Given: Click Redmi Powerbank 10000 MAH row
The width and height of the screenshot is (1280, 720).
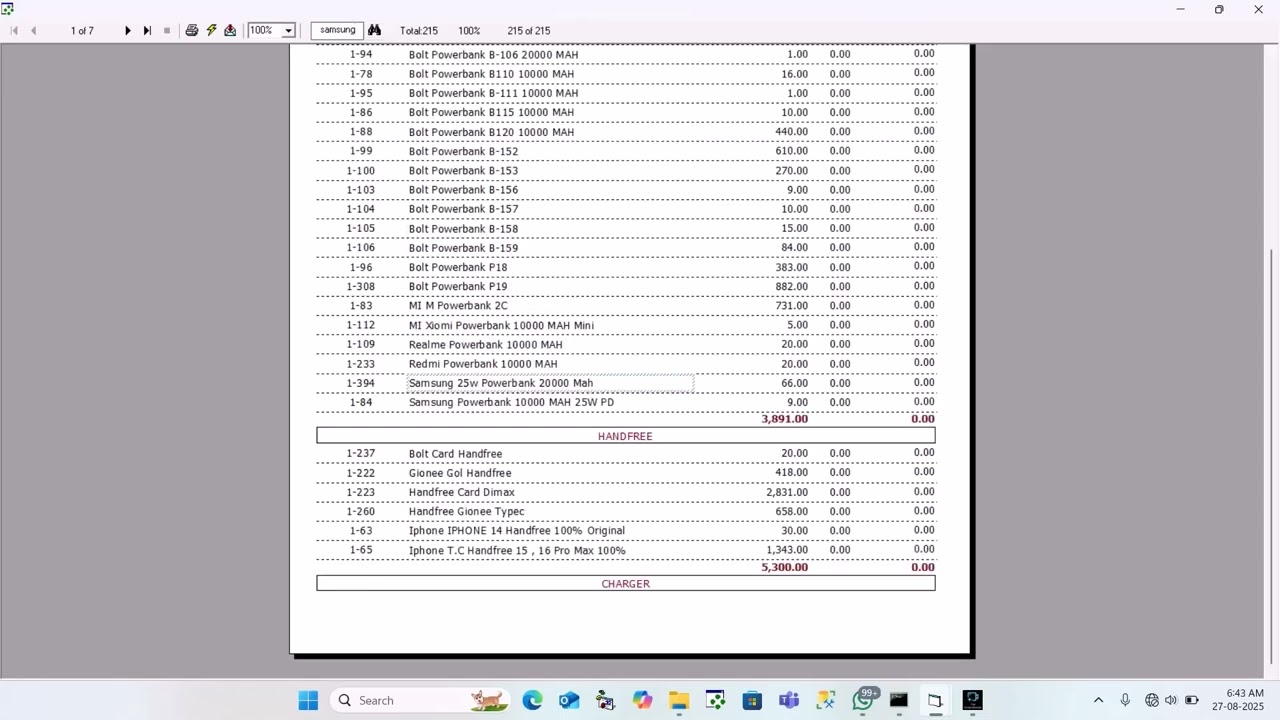Looking at the screenshot, I should pyautogui.click(x=483, y=364).
